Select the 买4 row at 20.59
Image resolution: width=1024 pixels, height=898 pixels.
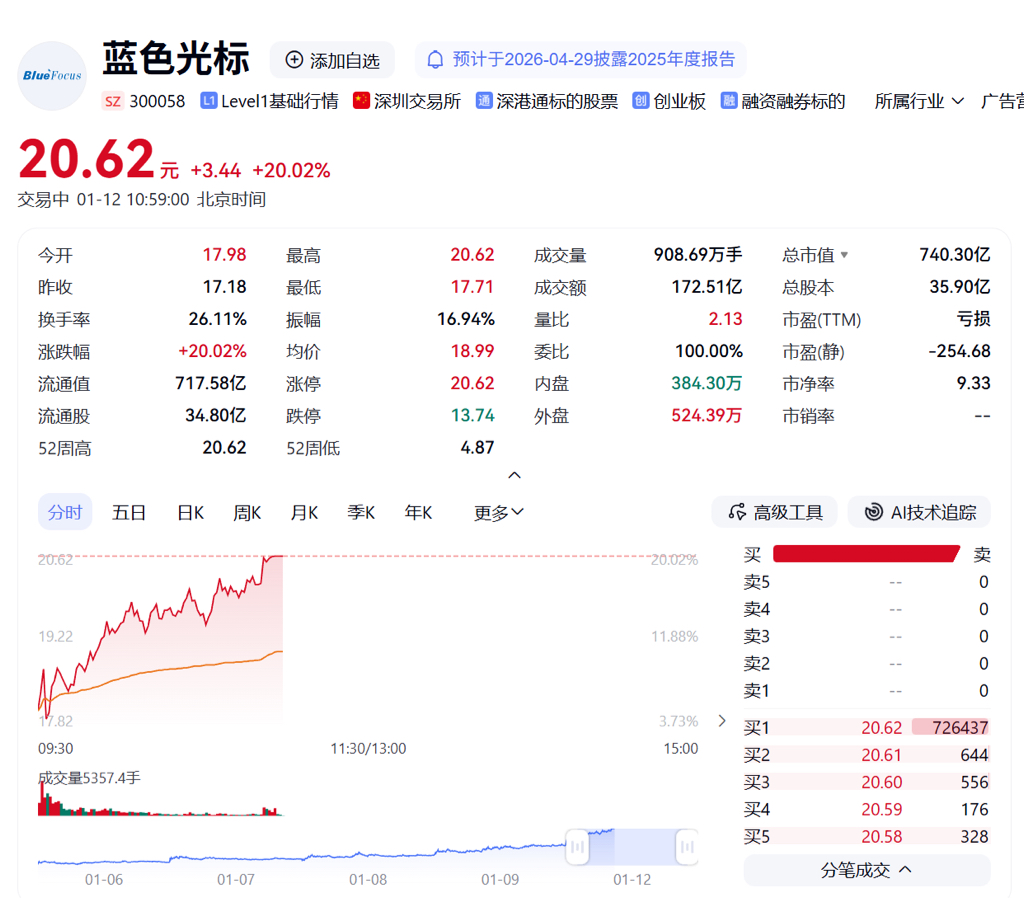pos(867,809)
